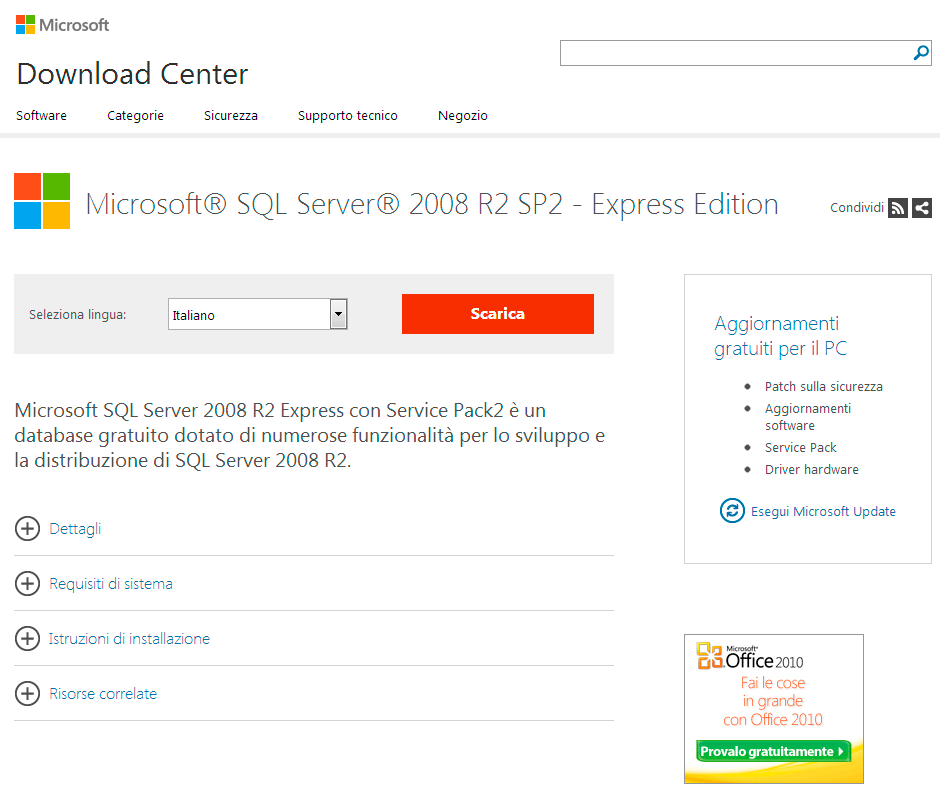Click Driver hardware list item
This screenshot has width=940, height=804.
pos(812,469)
